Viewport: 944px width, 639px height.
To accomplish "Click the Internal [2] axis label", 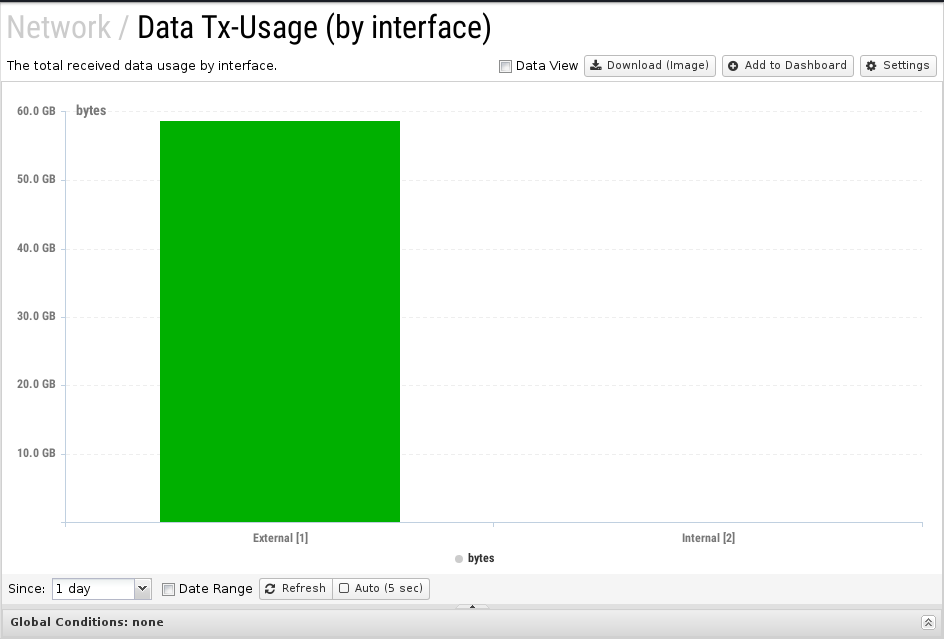I will point(708,538).
